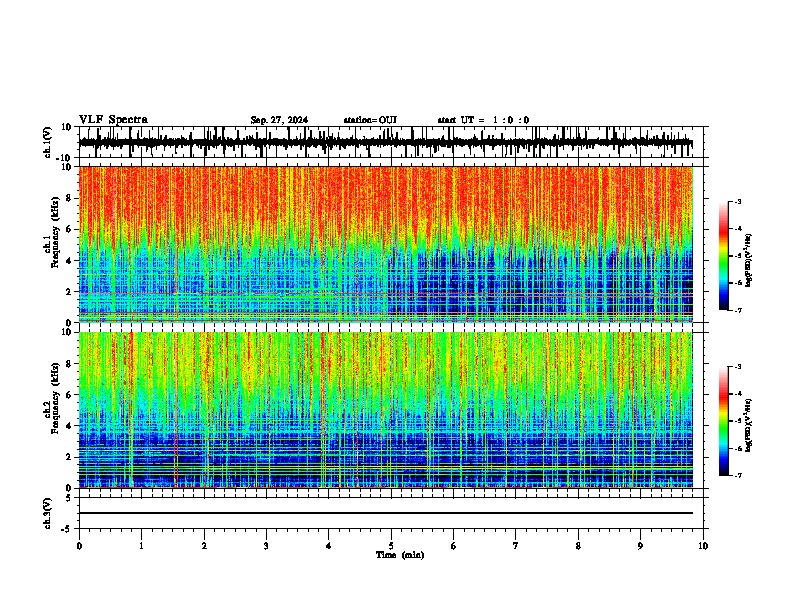
Task: Click the "4" kHz tick on ch.1 spectrogram
Action: [x=70, y=261]
